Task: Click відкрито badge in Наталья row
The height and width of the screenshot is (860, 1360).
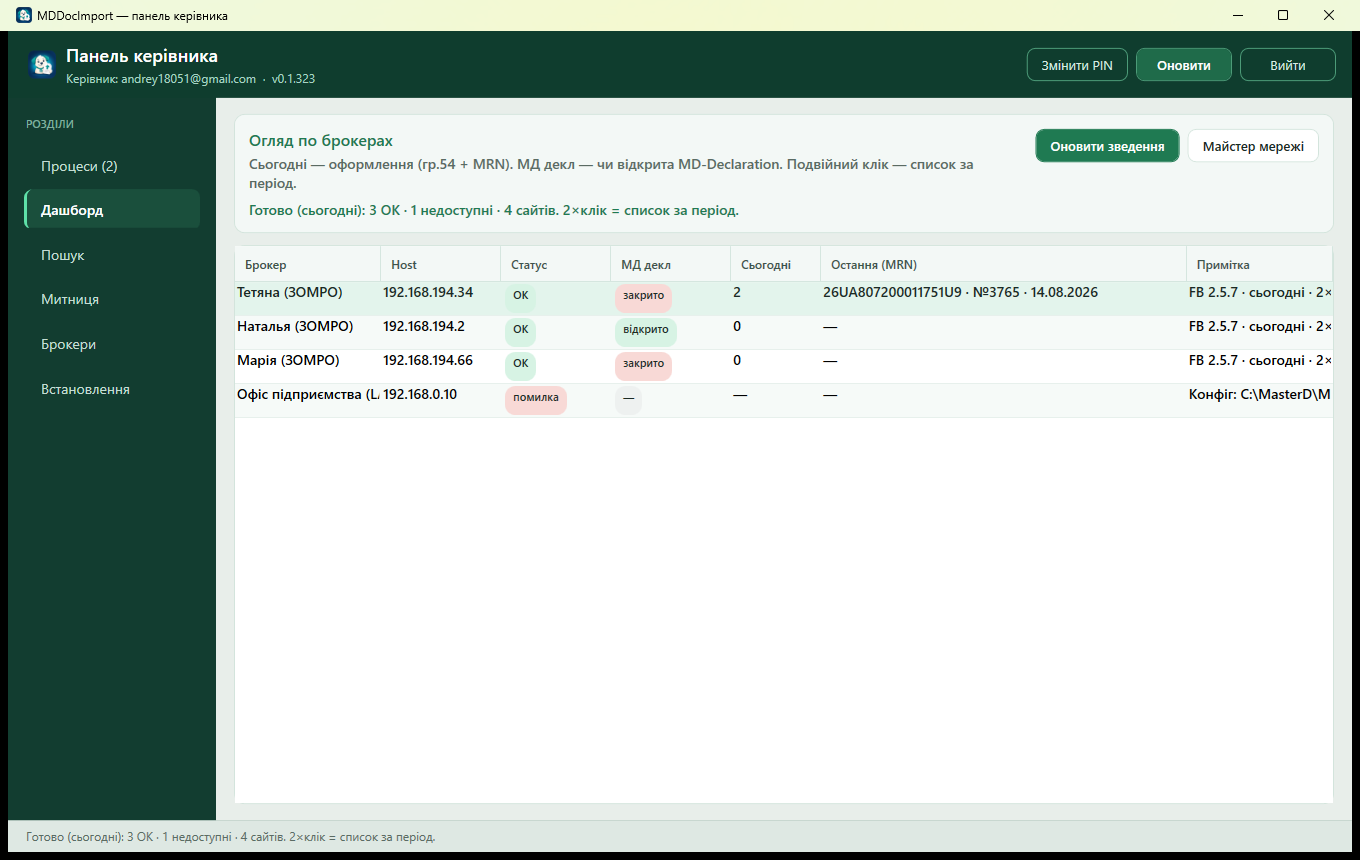Action: coord(646,330)
